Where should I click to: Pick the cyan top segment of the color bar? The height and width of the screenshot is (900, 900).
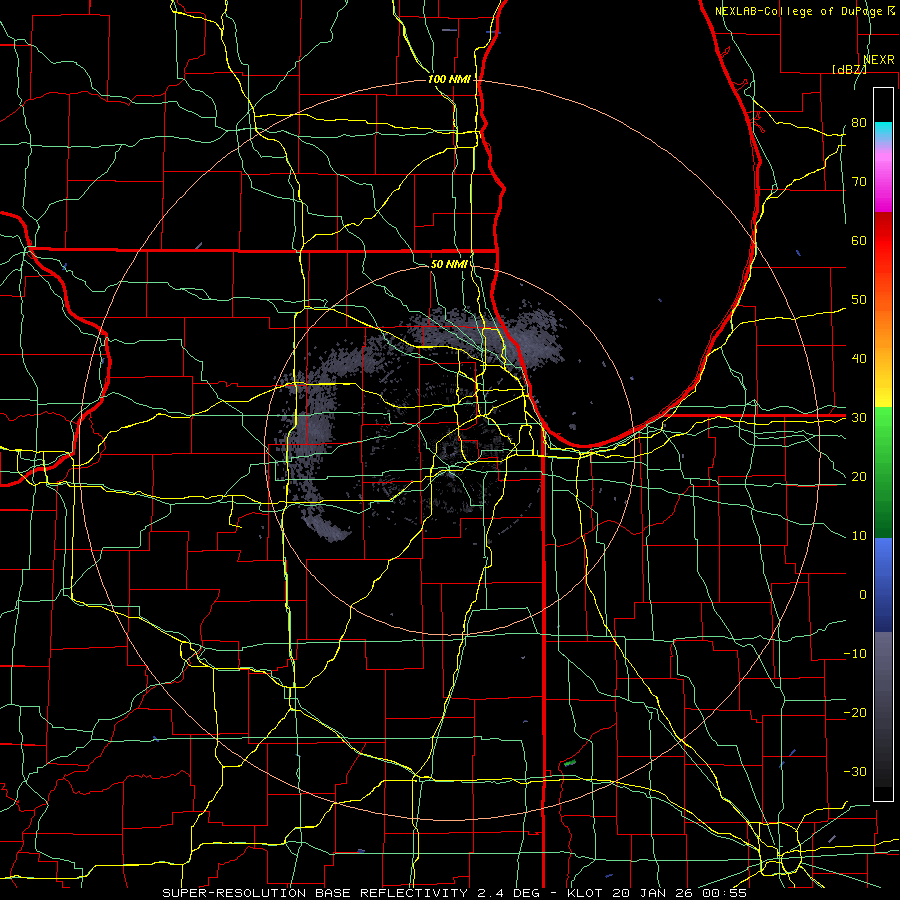coord(883,131)
